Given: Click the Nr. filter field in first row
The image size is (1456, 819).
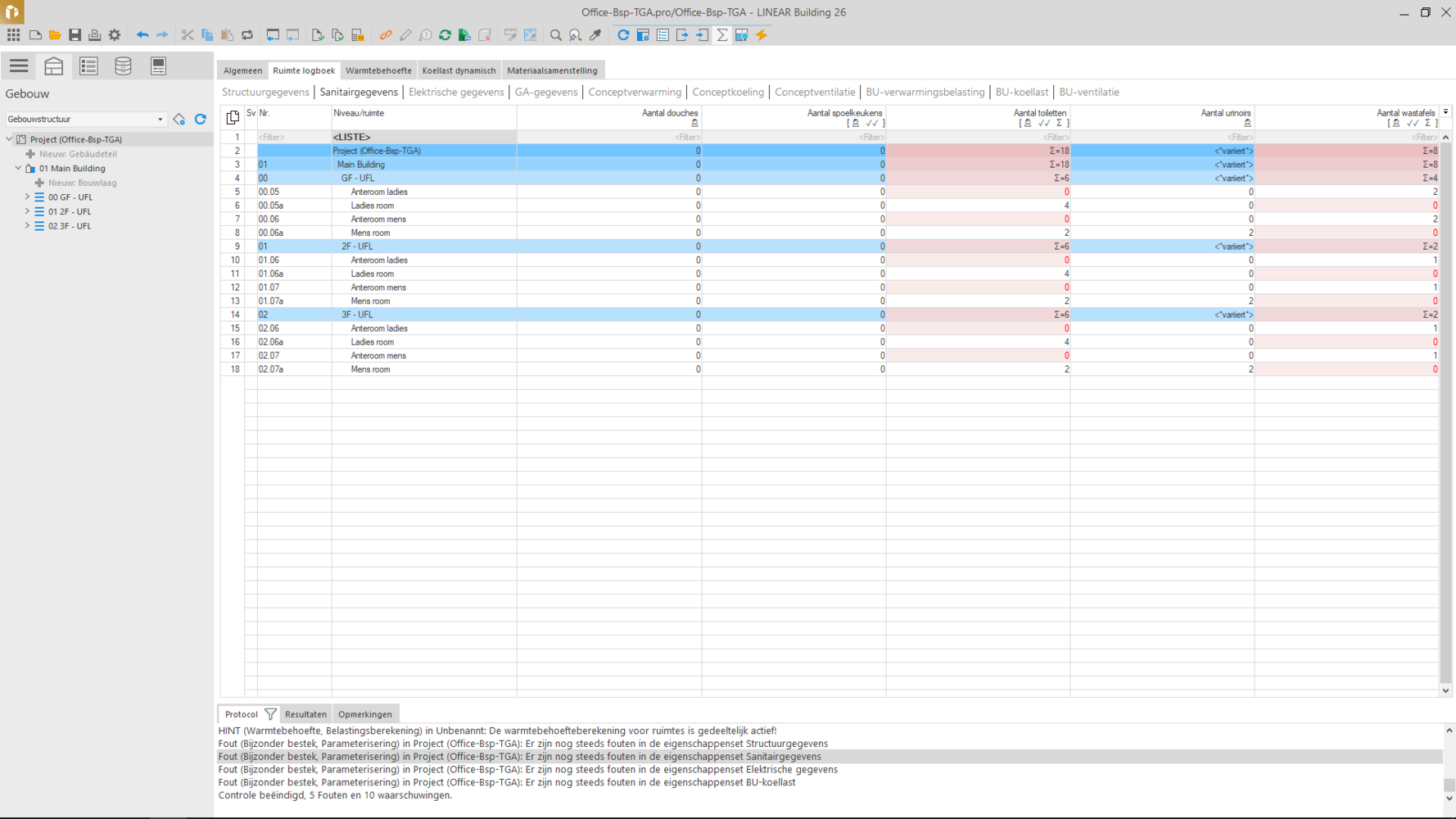Looking at the screenshot, I should tap(293, 138).
